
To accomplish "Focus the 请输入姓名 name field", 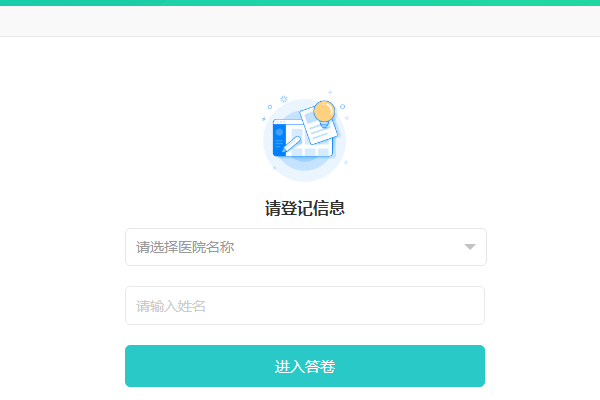I will [x=305, y=305].
